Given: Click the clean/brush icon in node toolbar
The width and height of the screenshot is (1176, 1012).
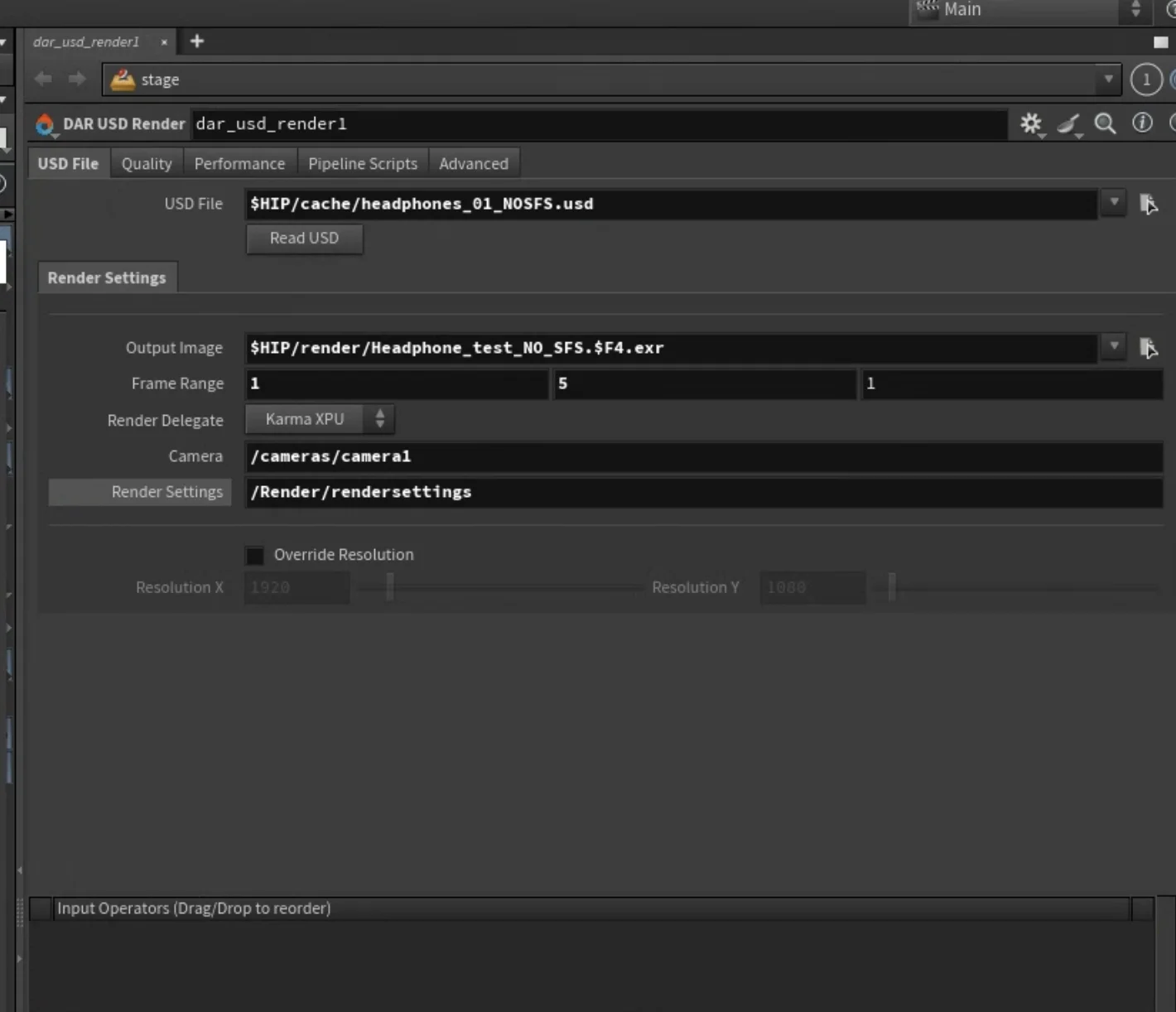Looking at the screenshot, I should coord(1068,124).
